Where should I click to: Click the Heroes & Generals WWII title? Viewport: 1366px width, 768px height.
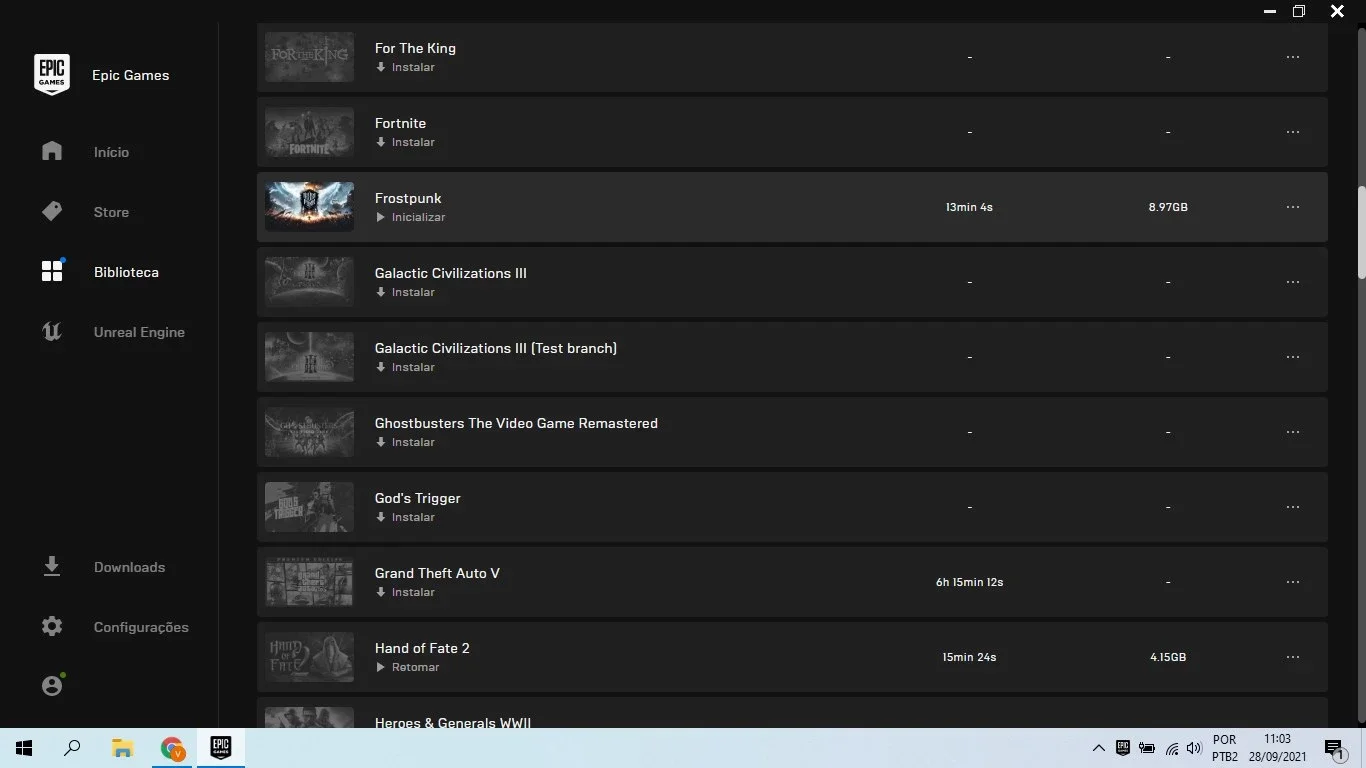pyautogui.click(x=453, y=722)
